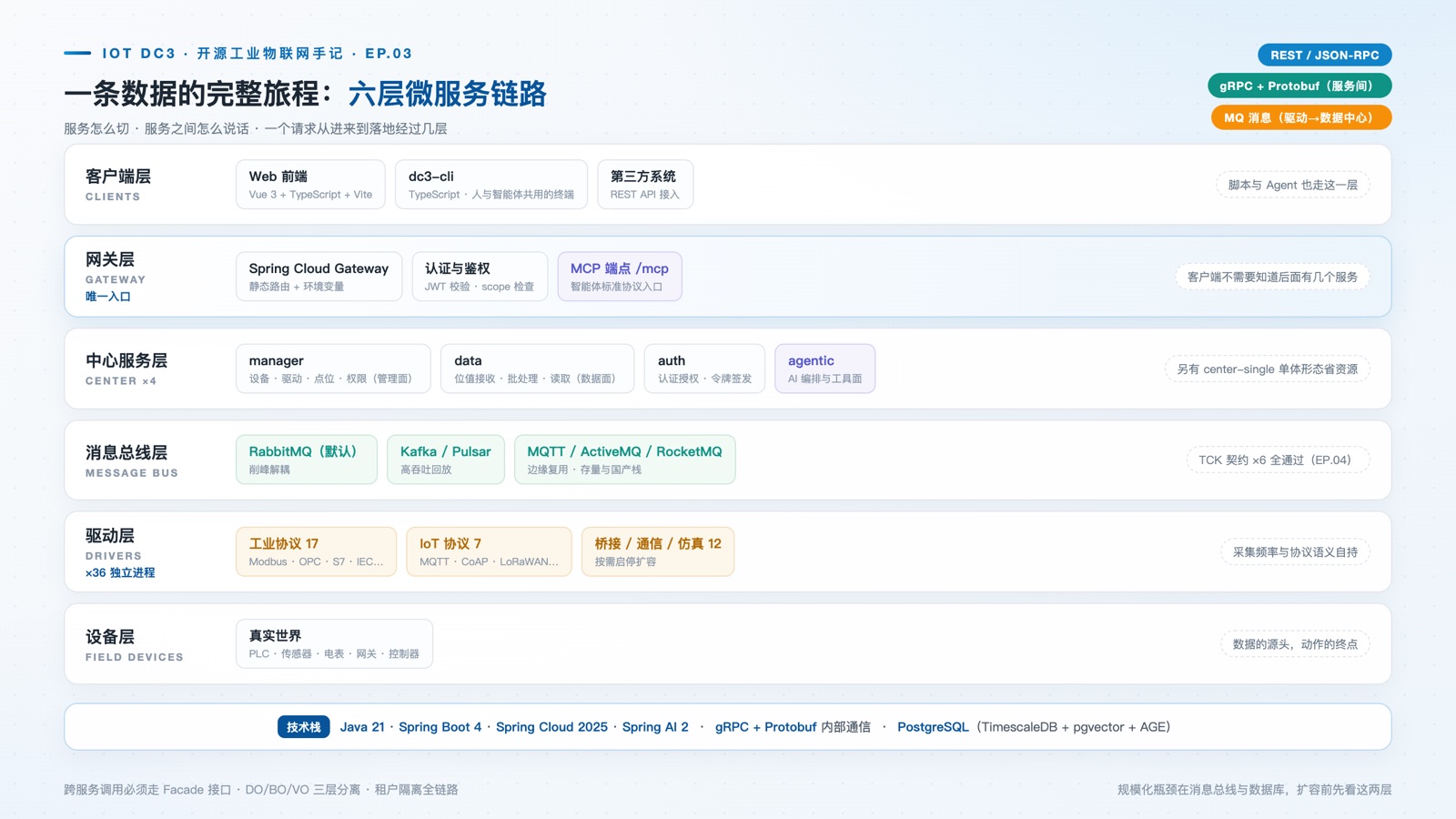Click the 设备层 layer heading
Screen dimensions: 1456x819
(x=110, y=636)
